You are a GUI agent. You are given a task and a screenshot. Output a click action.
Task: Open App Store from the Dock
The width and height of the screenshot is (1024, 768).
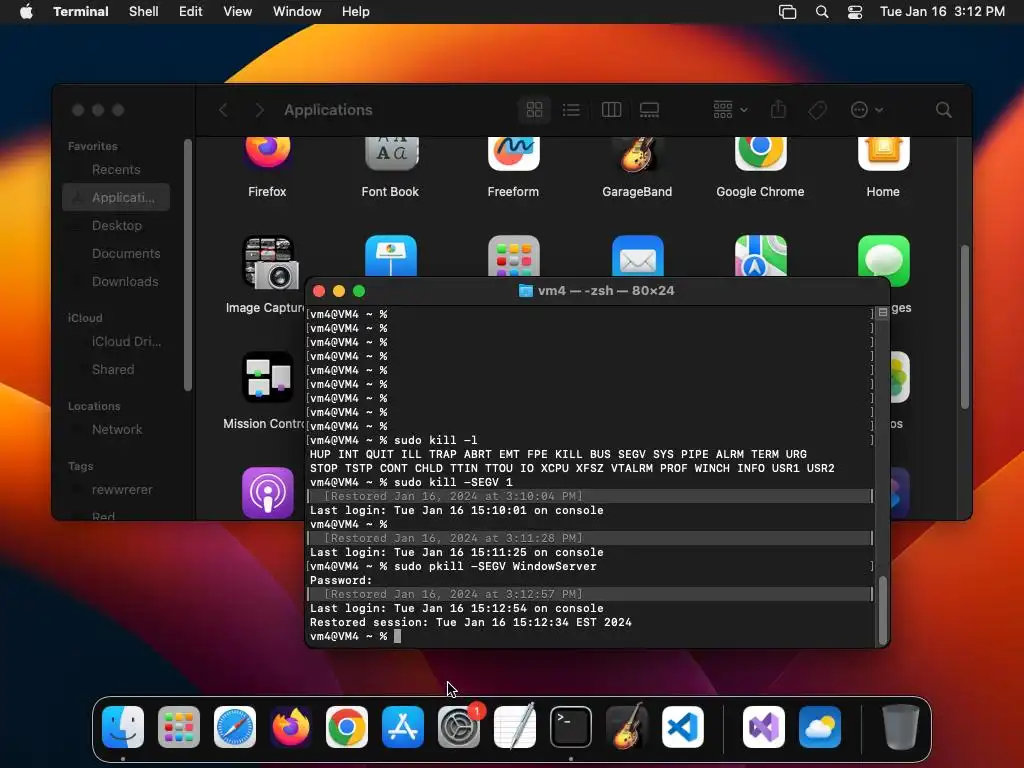[x=403, y=727]
